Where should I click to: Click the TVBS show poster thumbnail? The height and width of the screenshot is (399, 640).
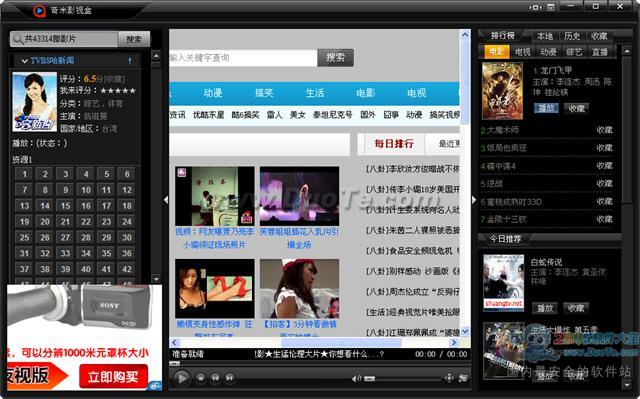click(x=35, y=102)
